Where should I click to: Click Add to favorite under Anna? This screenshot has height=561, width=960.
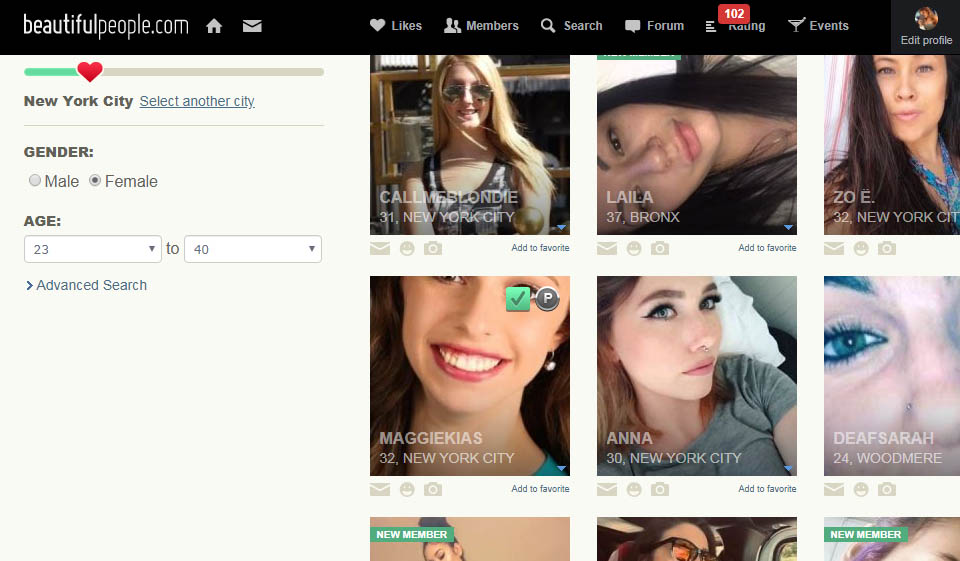coord(767,489)
